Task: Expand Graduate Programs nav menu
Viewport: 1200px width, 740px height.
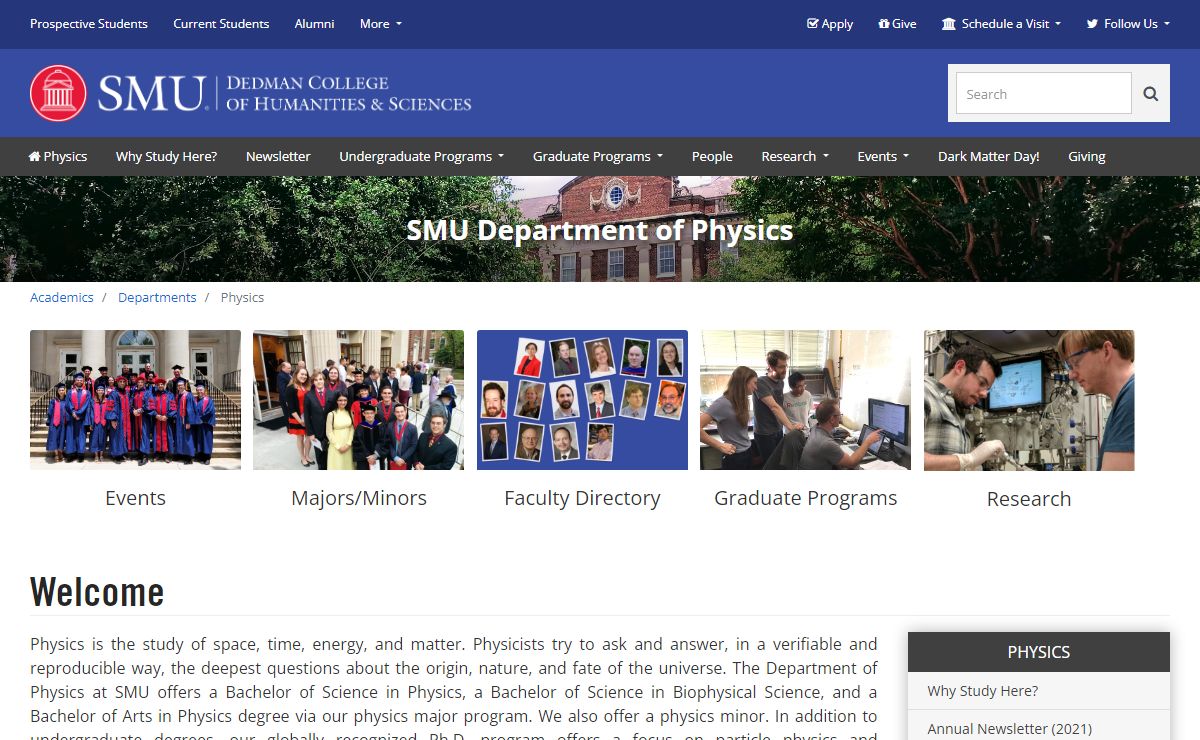Action: pos(598,156)
